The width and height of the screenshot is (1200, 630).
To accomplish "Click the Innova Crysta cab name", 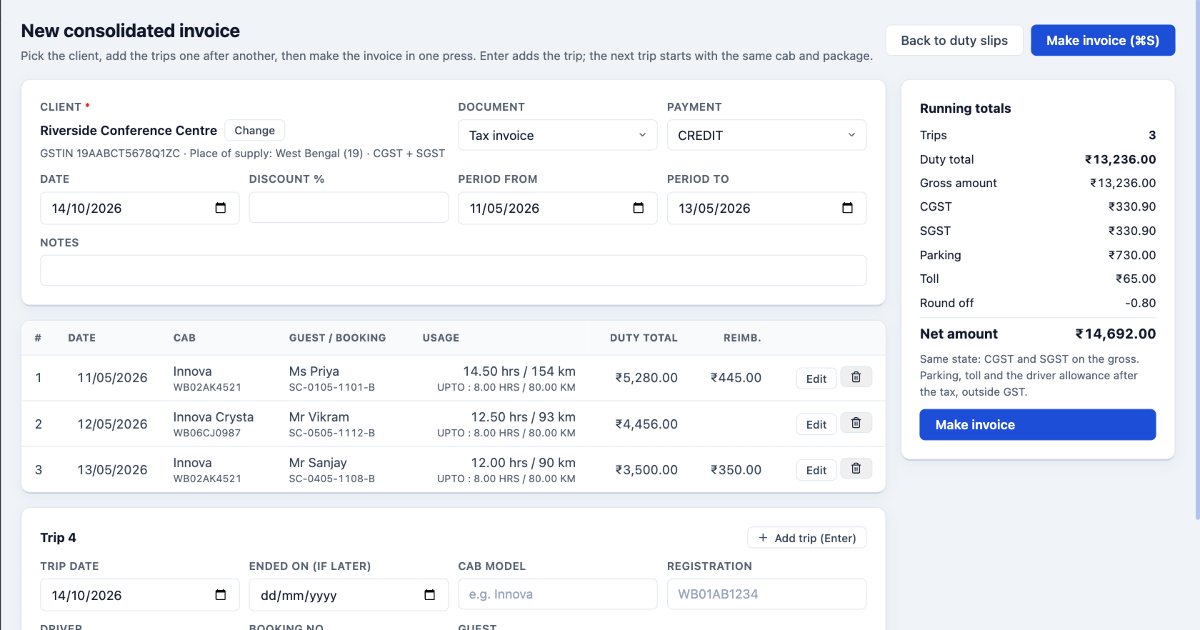I will click(x=213, y=417).
